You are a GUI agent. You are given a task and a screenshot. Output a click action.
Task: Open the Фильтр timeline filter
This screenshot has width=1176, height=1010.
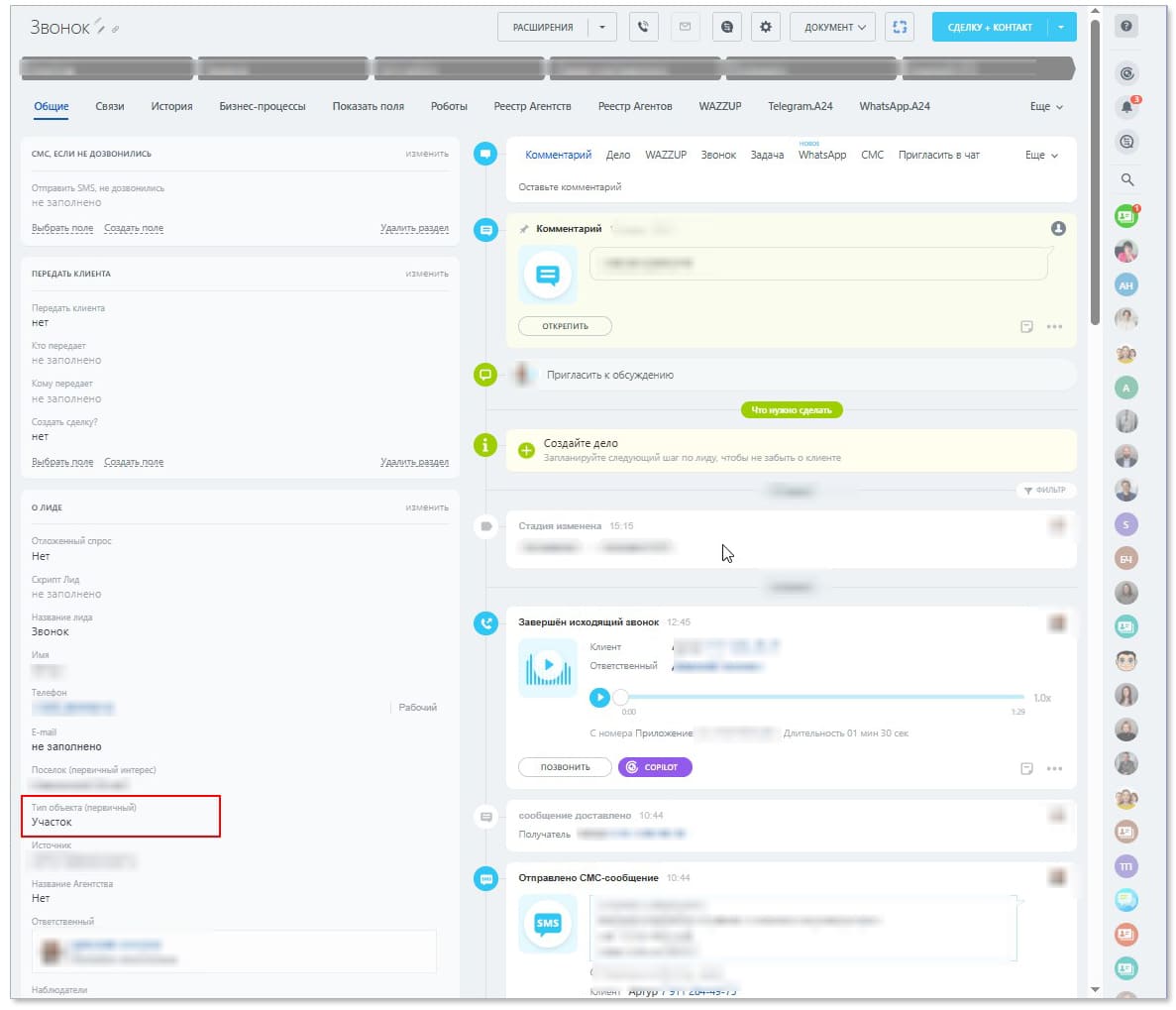1045,490
